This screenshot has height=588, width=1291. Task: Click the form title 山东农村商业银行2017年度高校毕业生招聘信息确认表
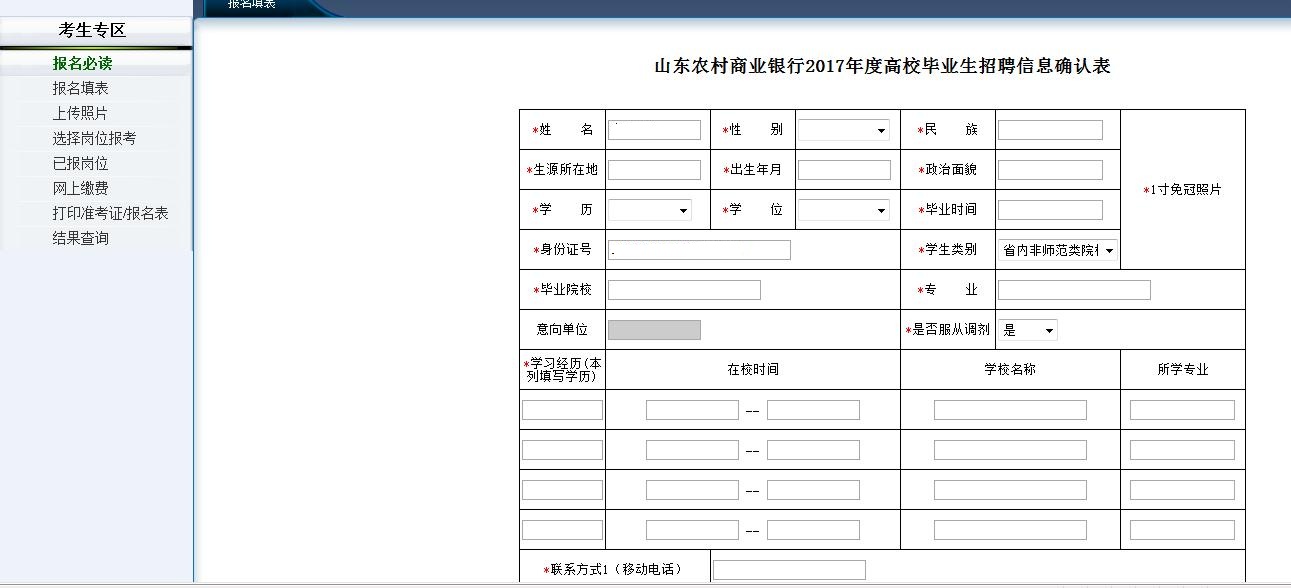coord(882,67)
